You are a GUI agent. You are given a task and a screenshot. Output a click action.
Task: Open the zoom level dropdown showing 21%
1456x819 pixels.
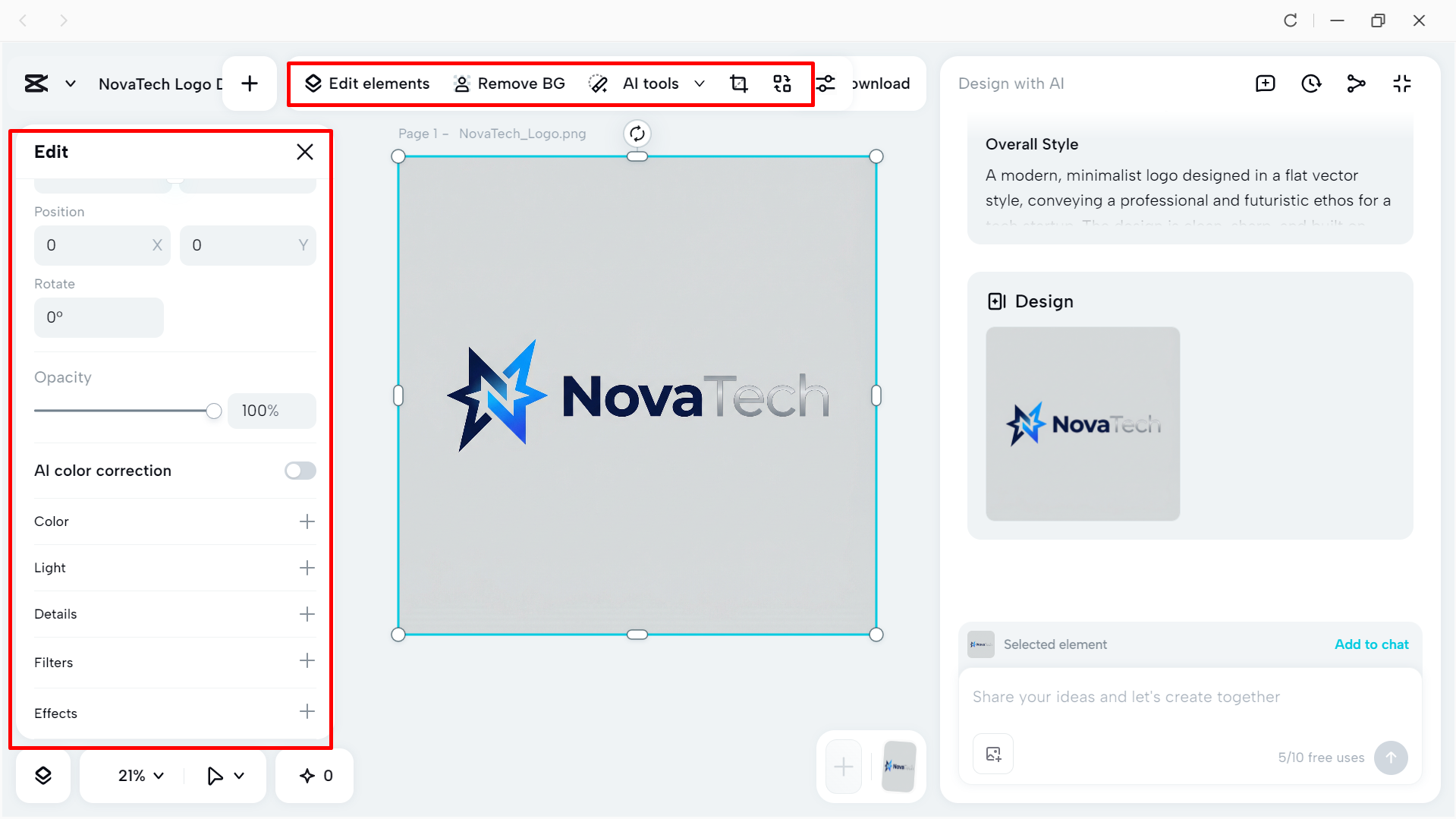pyautogui.click(x=140, y=775)
